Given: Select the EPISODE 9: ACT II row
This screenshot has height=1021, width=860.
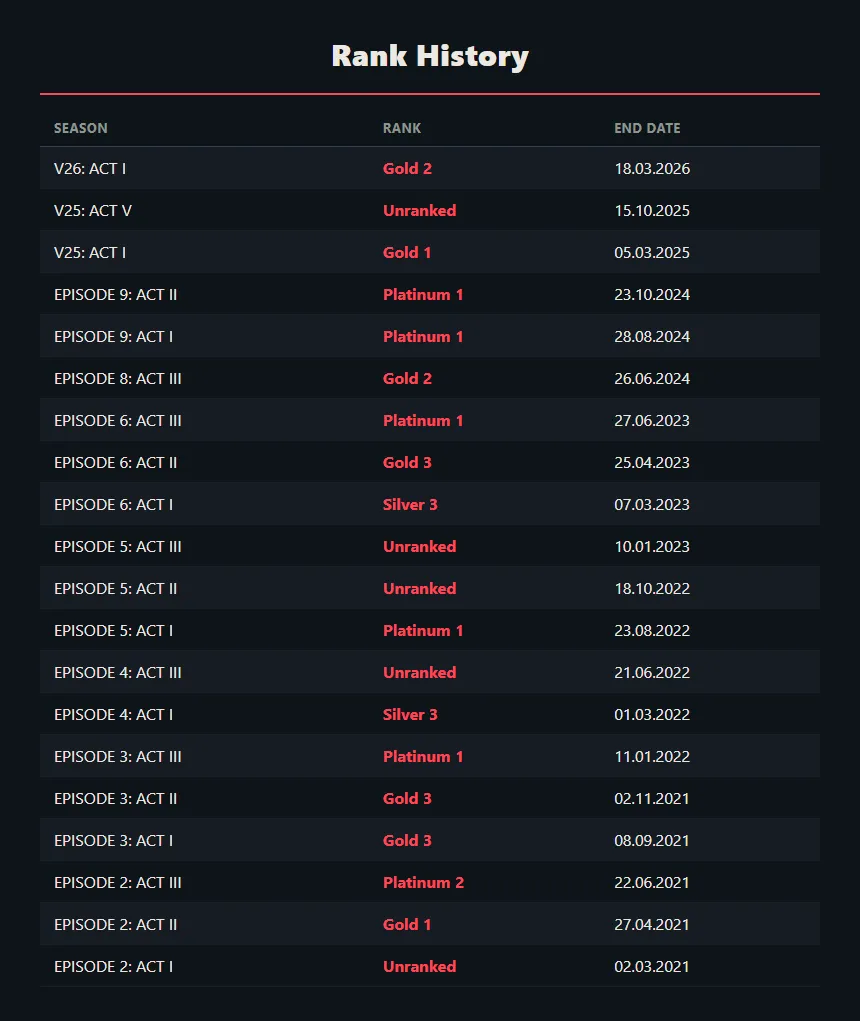Looking at the screenshot, I should (430, 294).
